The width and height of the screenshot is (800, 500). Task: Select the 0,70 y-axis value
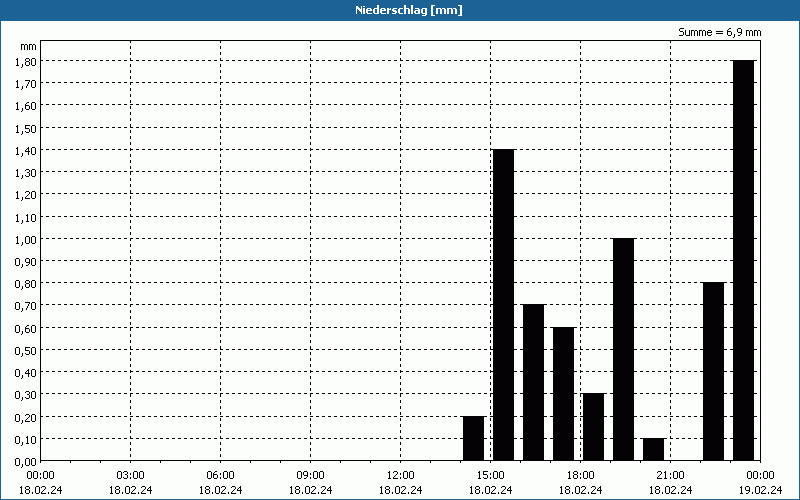coord(26,306)
